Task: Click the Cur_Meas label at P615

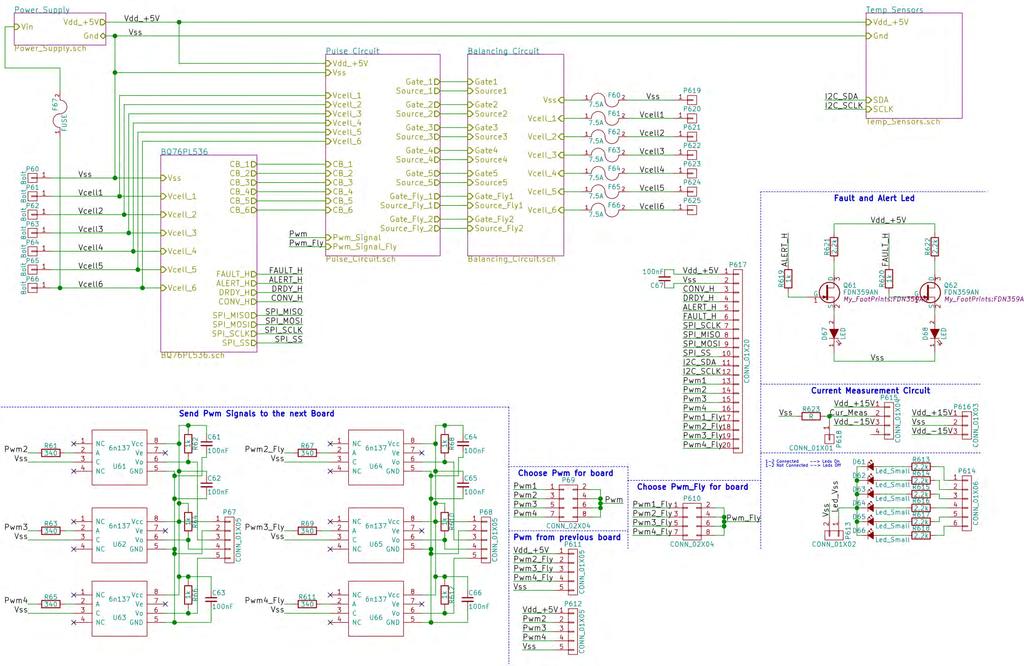Action: [848, 413]
